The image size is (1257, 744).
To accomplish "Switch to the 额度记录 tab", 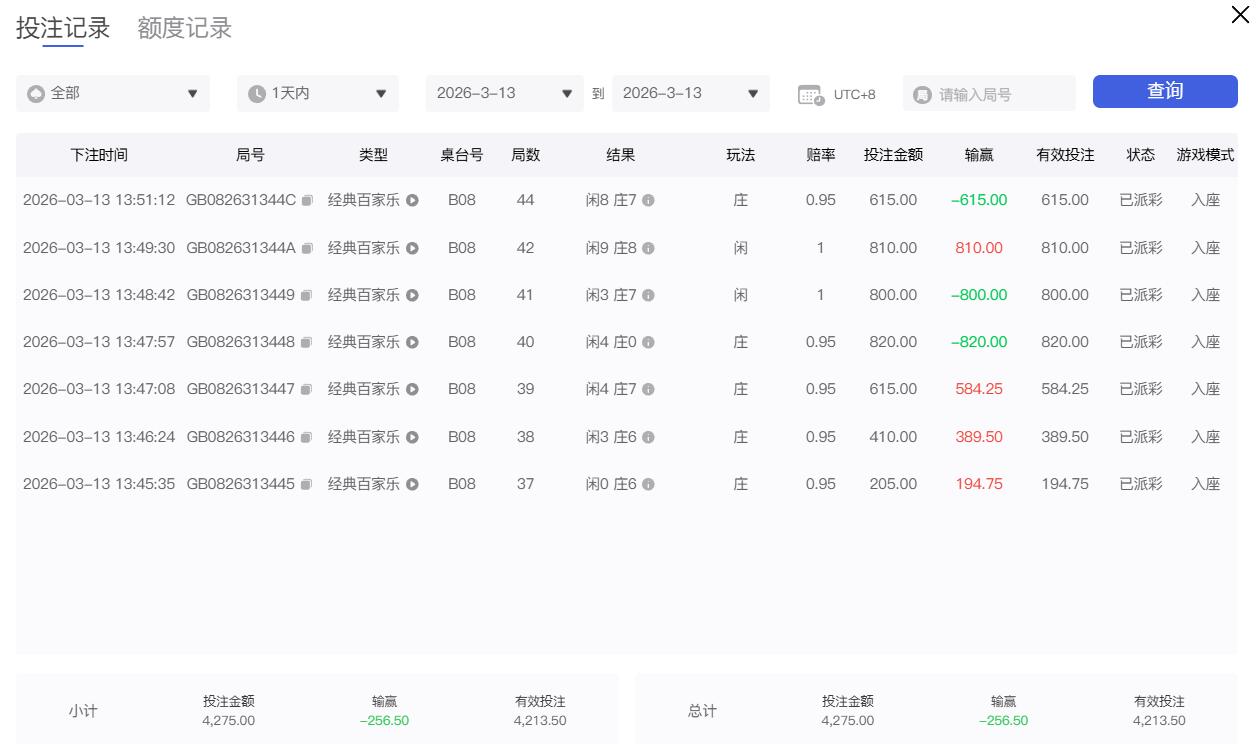I will 185,28.
